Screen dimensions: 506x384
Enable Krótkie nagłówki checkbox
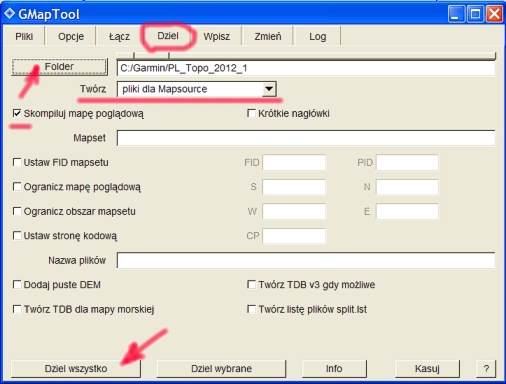coord(251,113)
